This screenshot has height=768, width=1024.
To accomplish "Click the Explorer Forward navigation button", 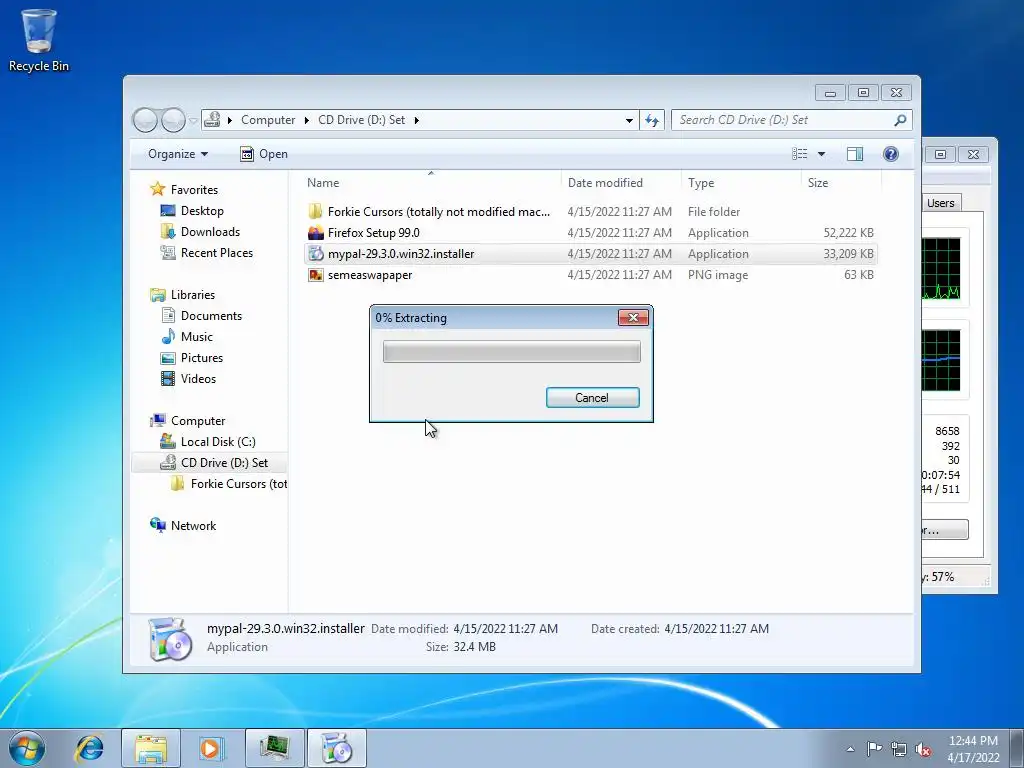I will click(173, 120).
